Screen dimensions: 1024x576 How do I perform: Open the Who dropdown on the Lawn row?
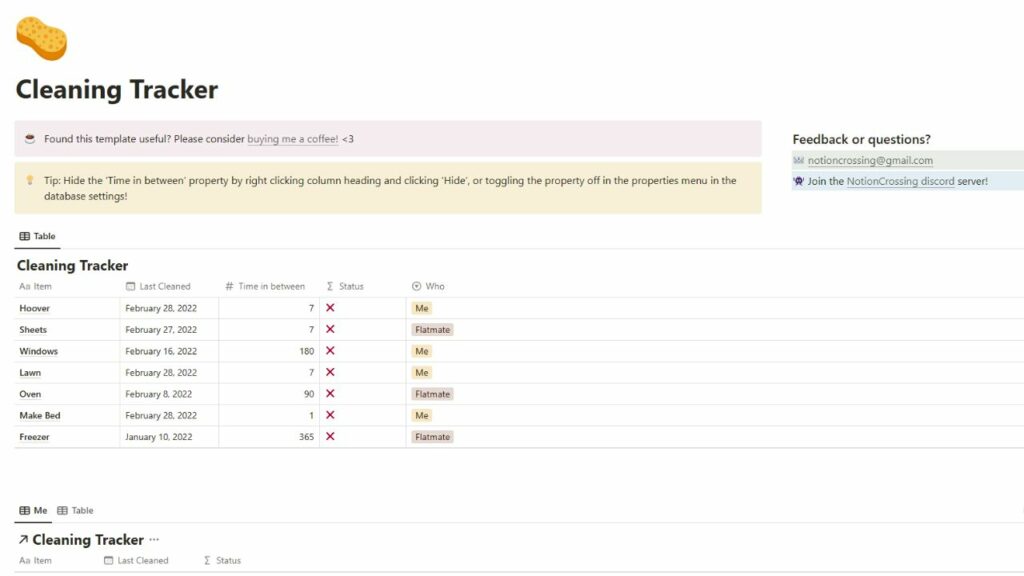click(x=421, y=372)
